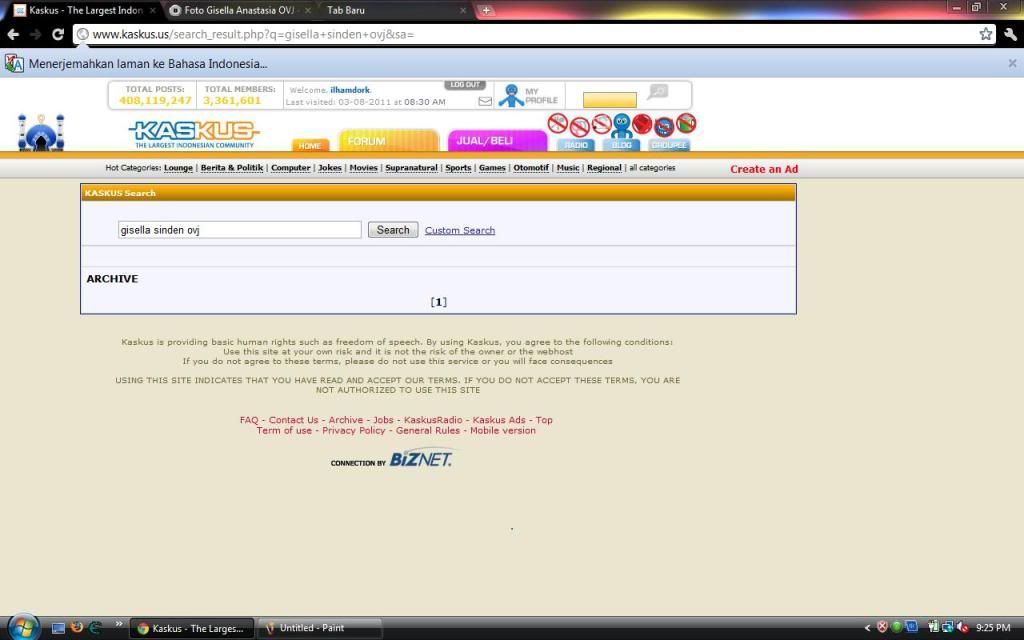Bookmark this page with the star icon
The height and width of the screenshot is (640, 1024).
(x=985, y=34)
